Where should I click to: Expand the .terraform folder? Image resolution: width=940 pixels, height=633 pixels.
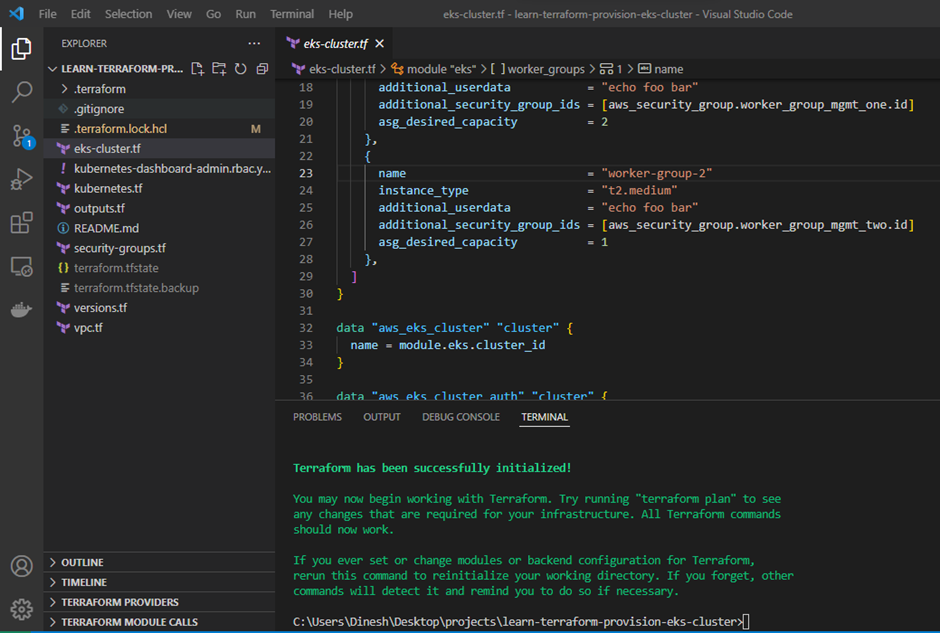click(x=99, y=89)
